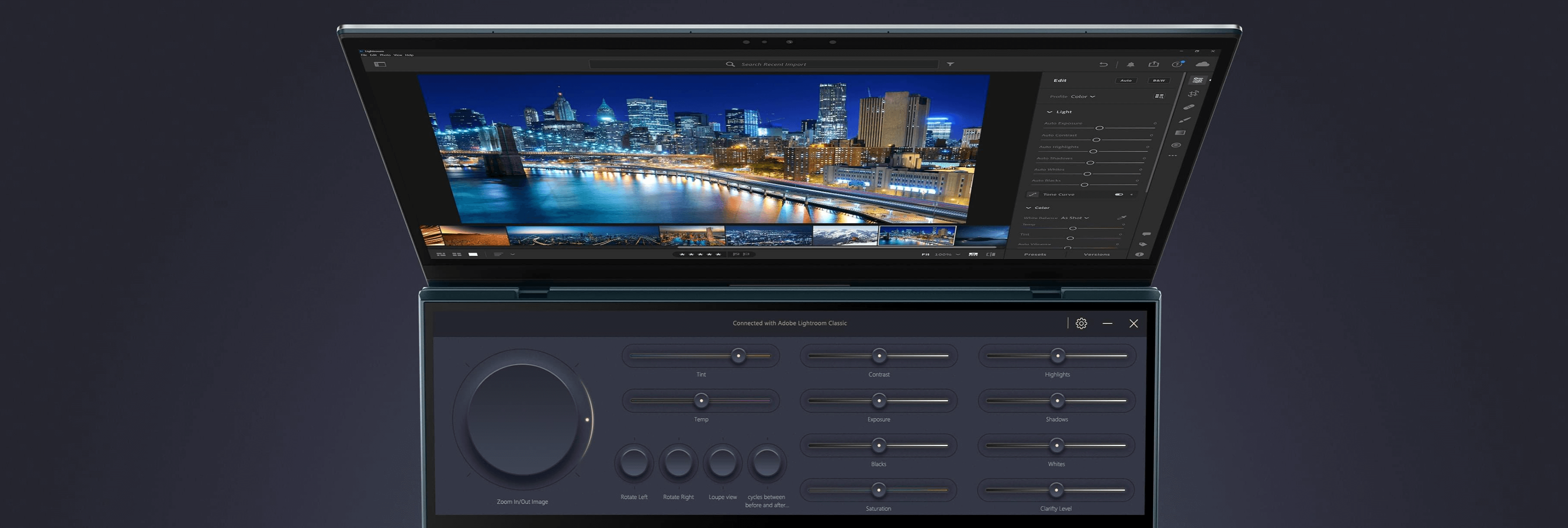Collapse the Light section

[x=1050, y=112]
